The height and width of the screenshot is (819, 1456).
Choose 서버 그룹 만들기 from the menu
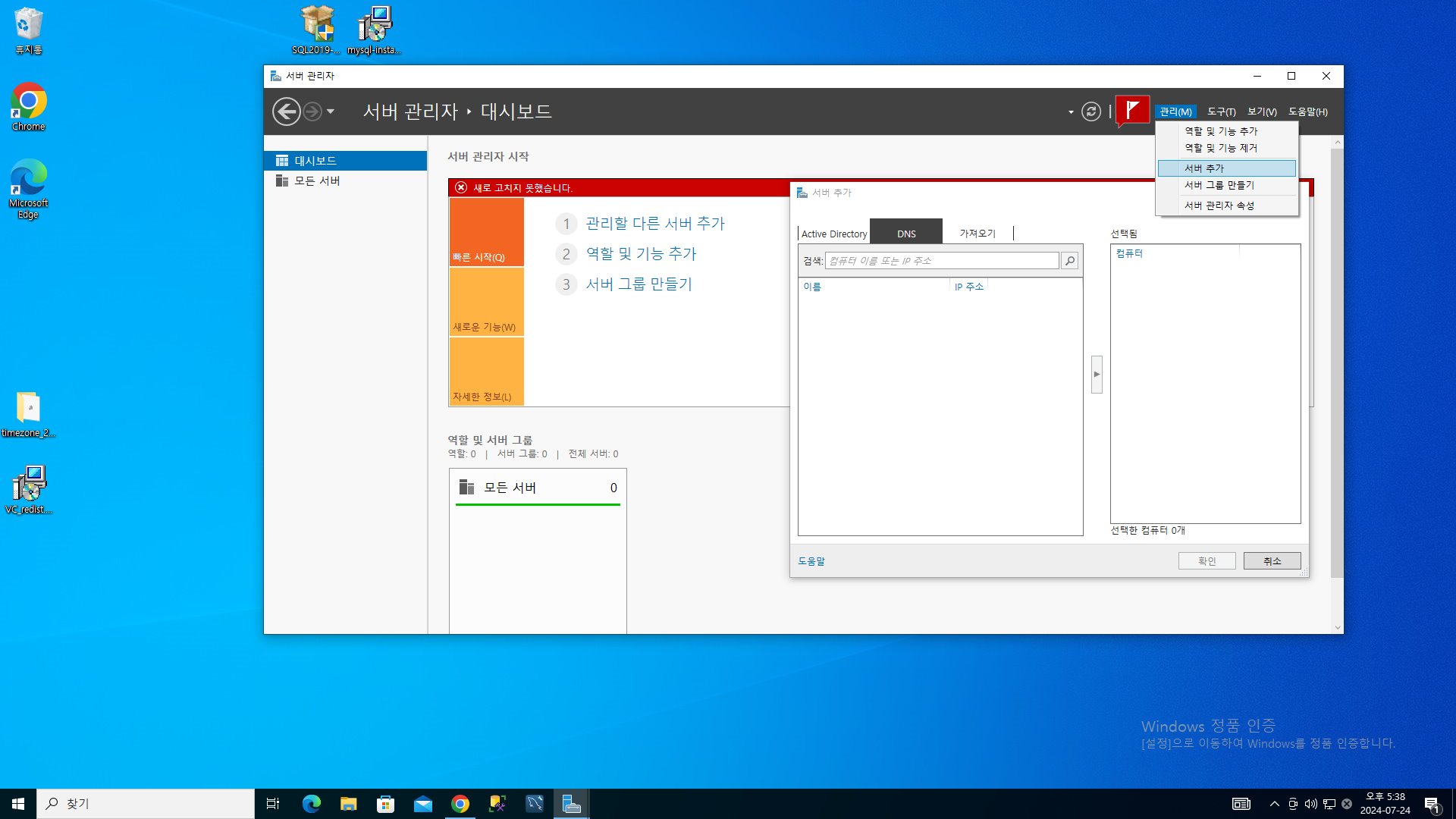(1219, 185)
